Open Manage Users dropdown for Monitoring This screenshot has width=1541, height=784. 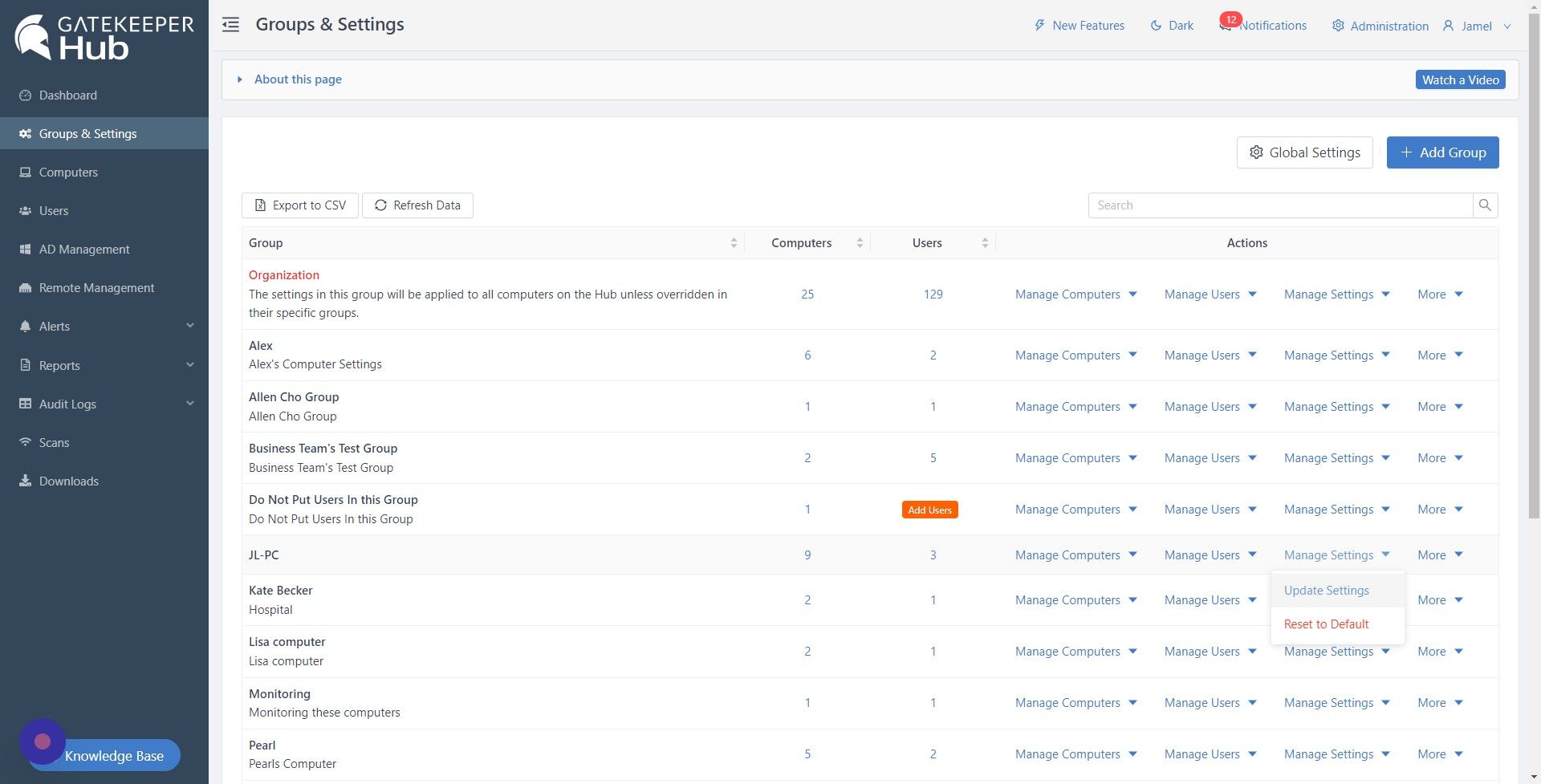(1210, 703)
